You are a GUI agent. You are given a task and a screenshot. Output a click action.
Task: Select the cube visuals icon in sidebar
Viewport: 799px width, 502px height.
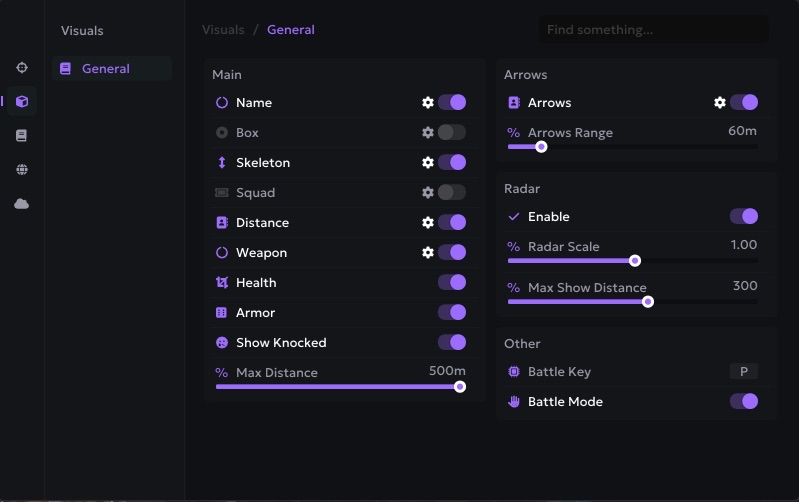click(22, 101)
